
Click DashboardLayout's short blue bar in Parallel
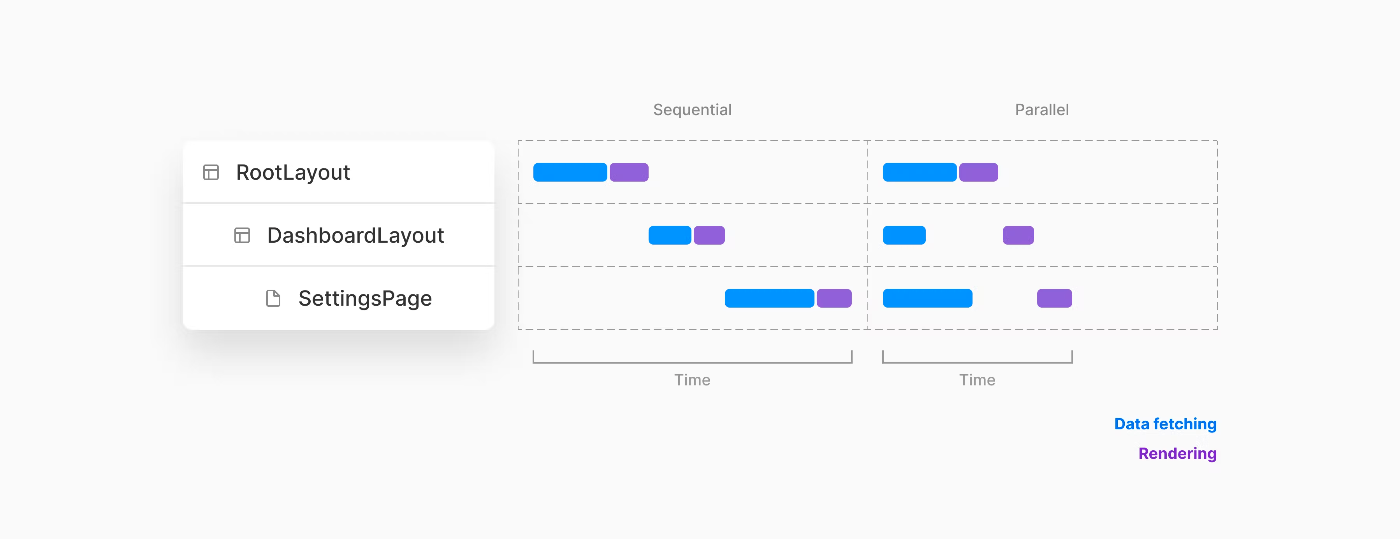pos(904,235)
